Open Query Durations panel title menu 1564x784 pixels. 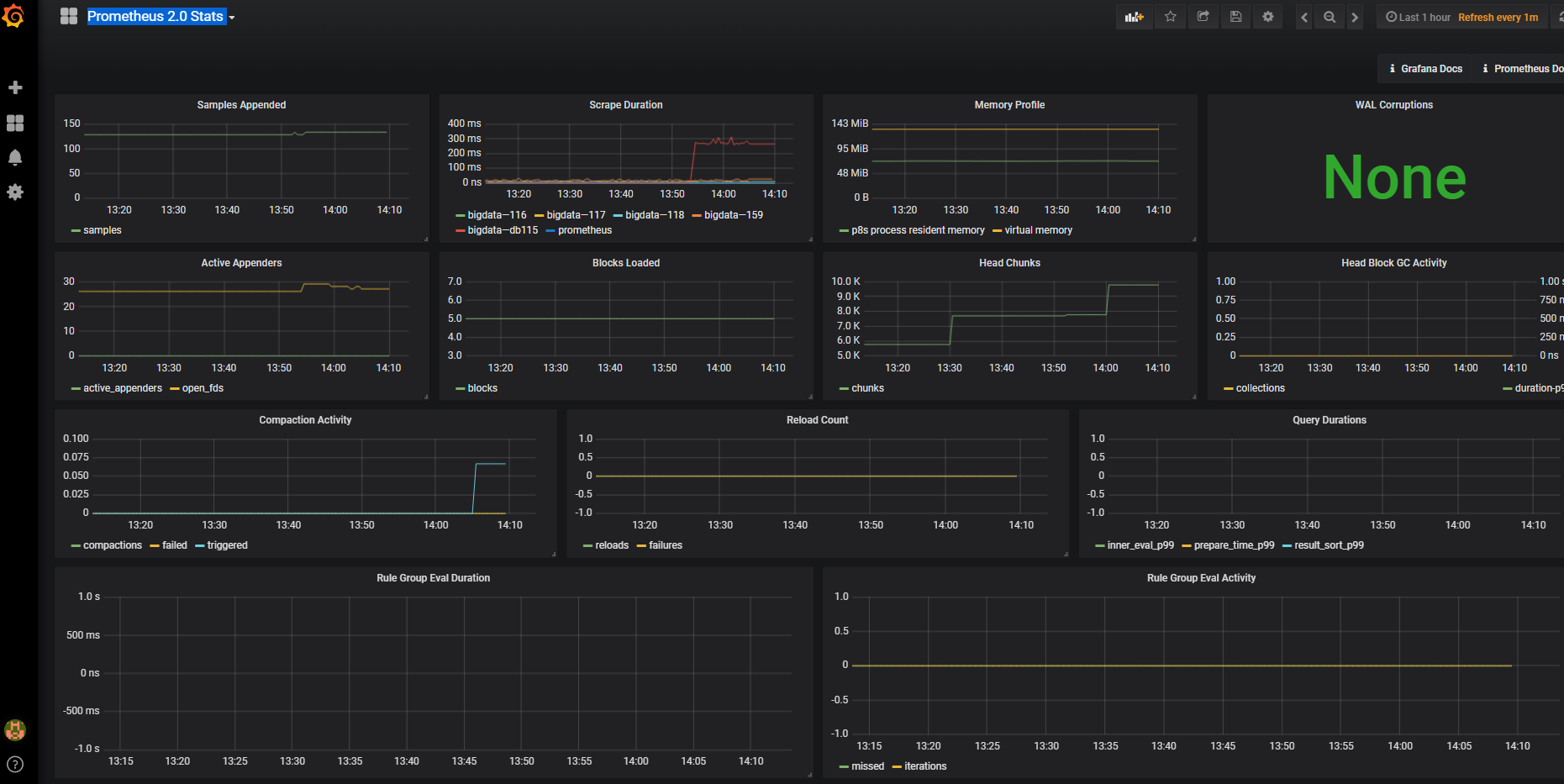(1329, 420)
